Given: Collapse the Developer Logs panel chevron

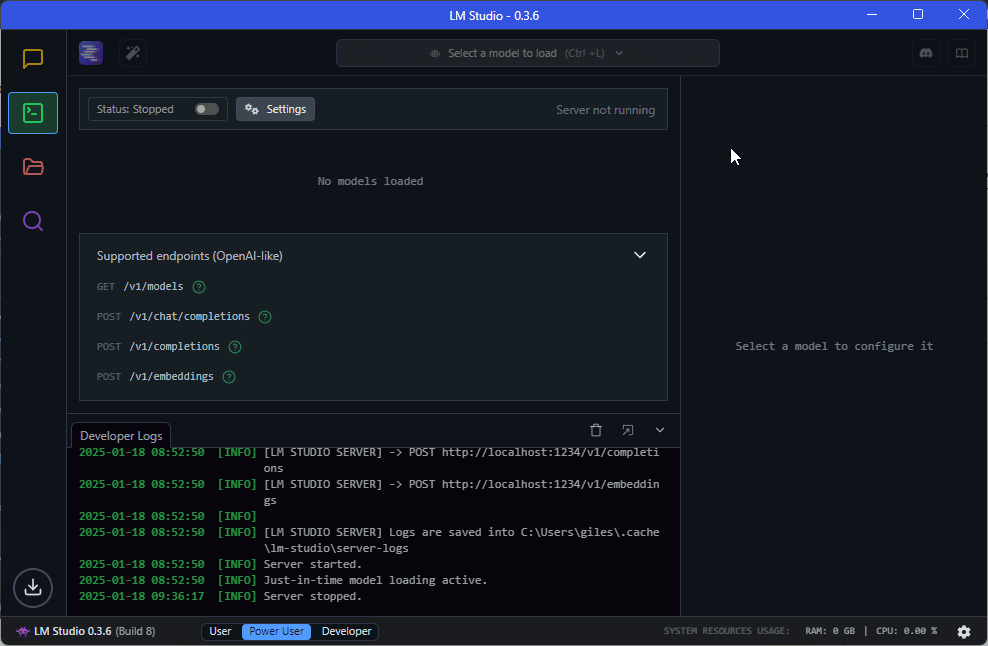Looking at the screenshot, I should tap(660, 430).
